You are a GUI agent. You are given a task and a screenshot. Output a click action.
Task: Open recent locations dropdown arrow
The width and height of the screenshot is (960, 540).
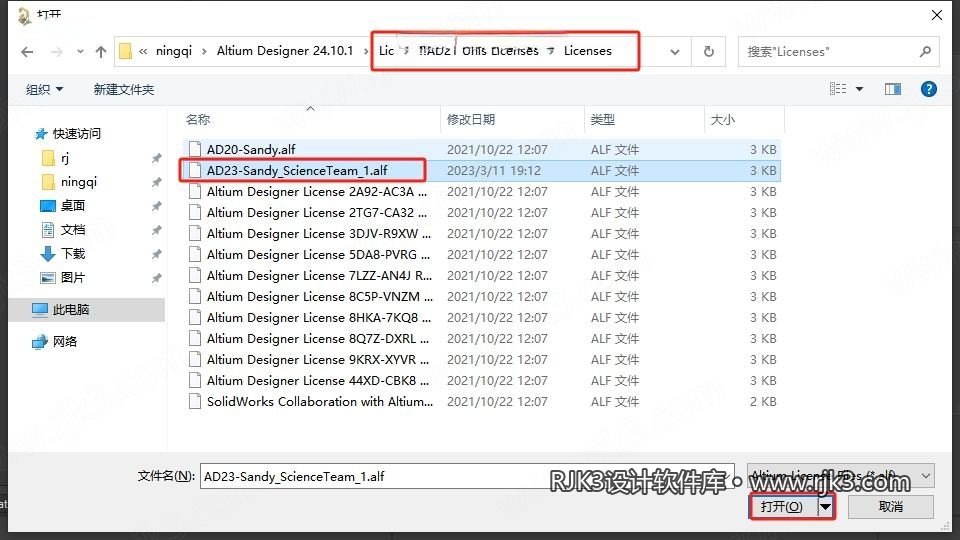coord(80,52)
